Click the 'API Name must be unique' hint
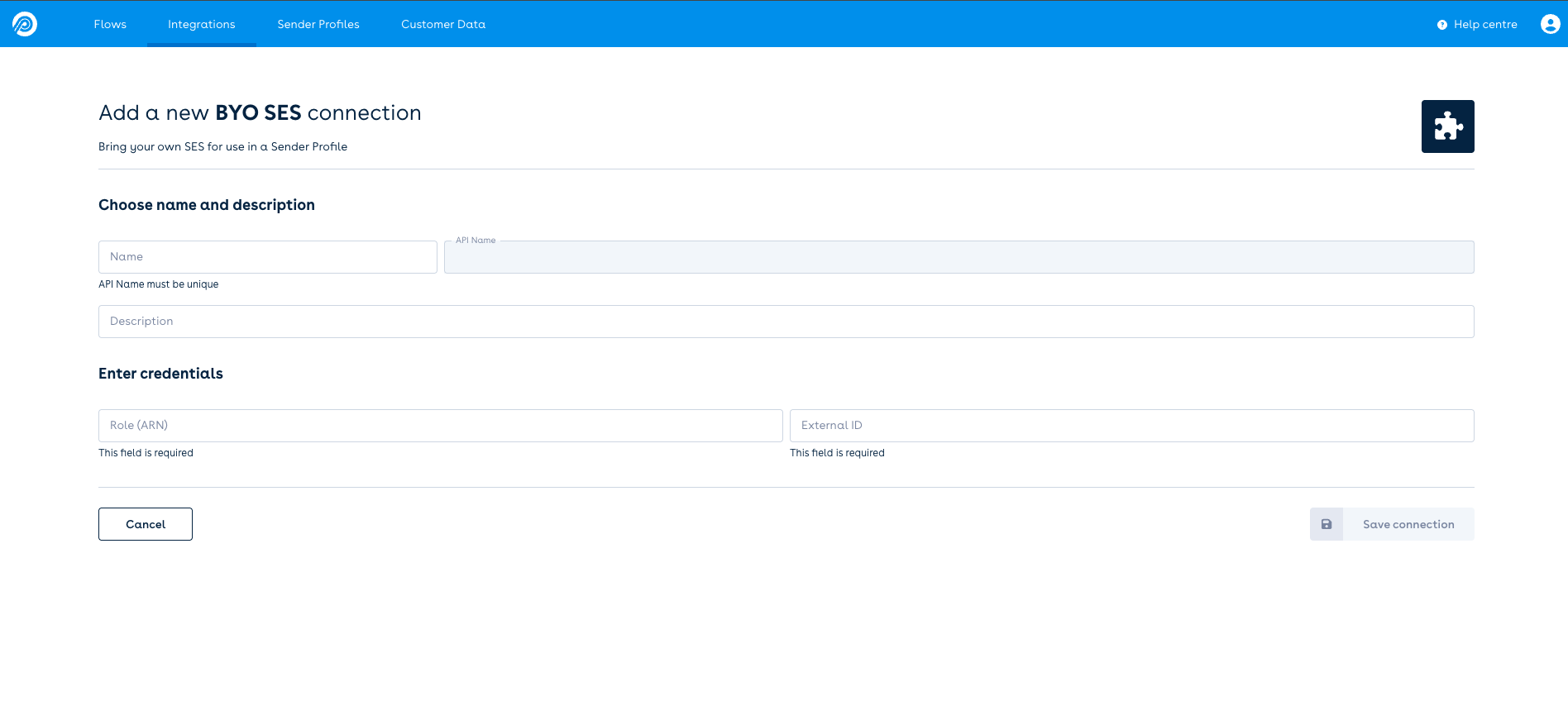 [x=159, y=284]
